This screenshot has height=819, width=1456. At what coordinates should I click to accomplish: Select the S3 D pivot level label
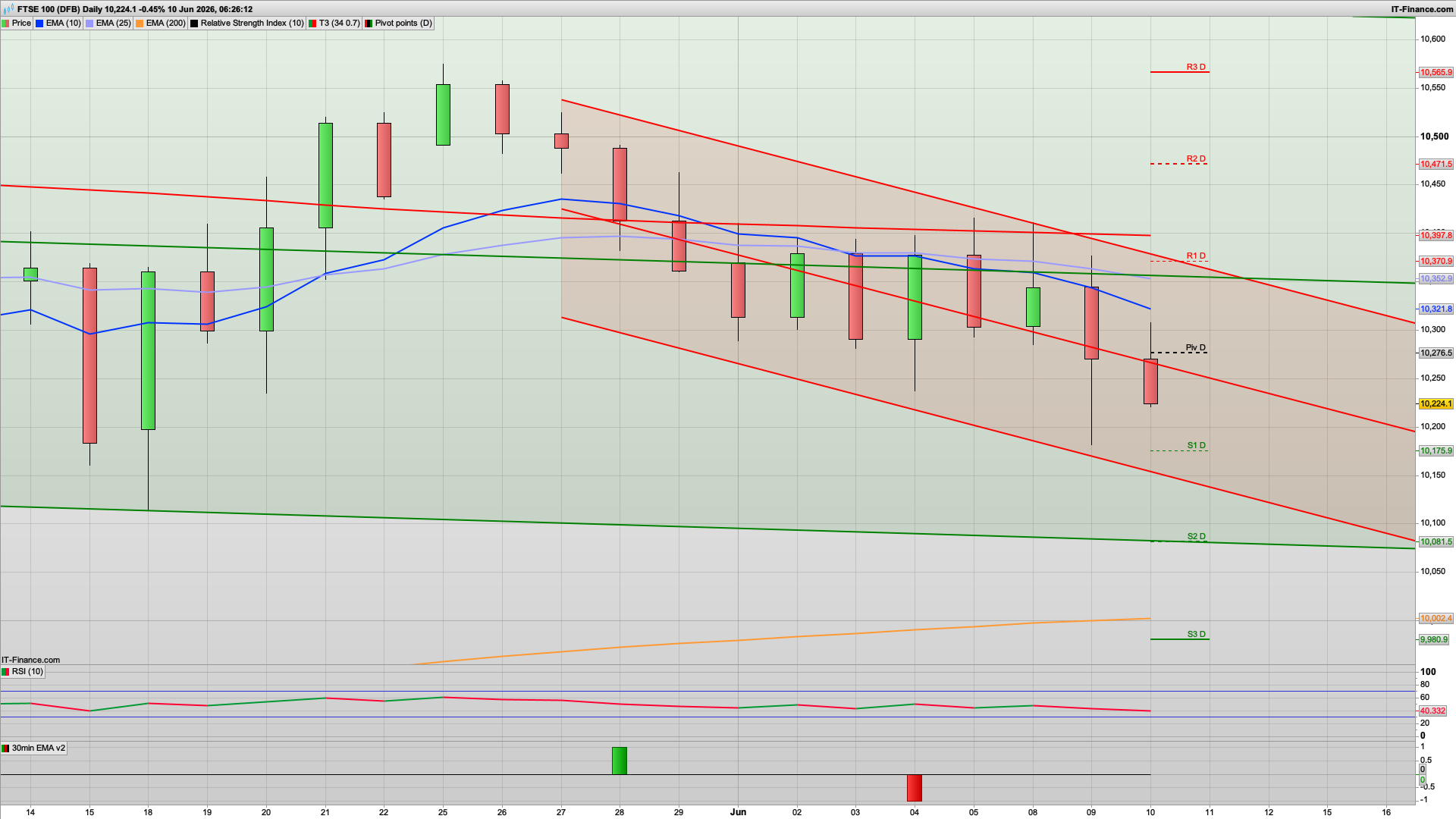coord(1196,635)
